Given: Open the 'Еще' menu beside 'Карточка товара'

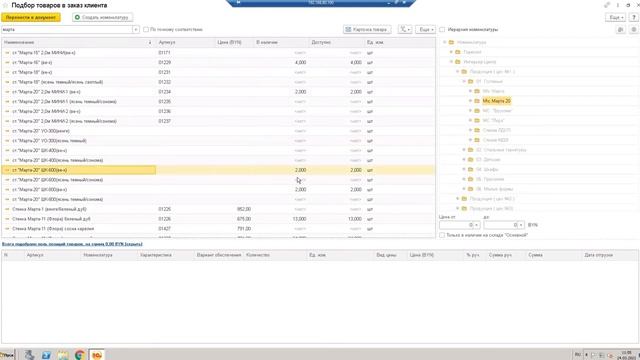Looking at the screenshot, I should (x=425, y=29).
